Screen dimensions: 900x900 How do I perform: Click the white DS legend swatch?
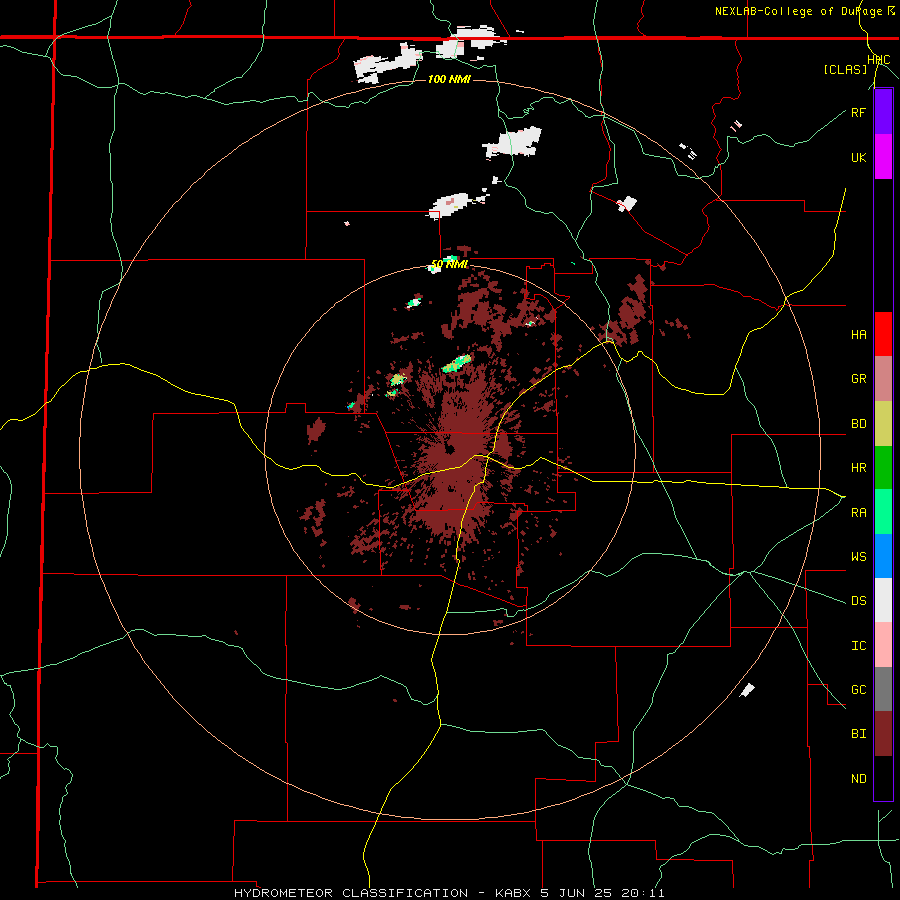tap(883, 600)
